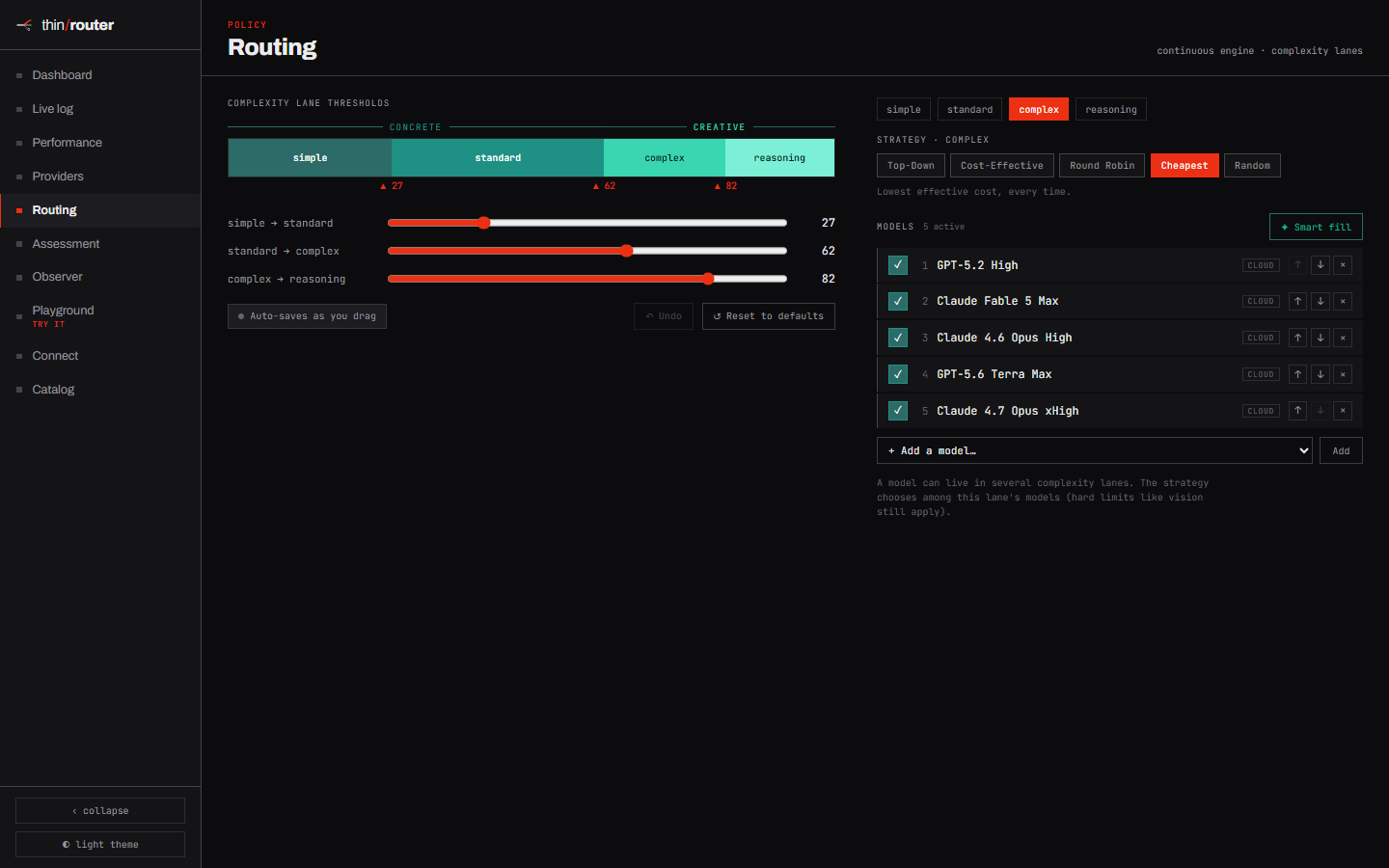Click the complex to reasoning slider
The image size is (1389, 868).
pos(587,279)
